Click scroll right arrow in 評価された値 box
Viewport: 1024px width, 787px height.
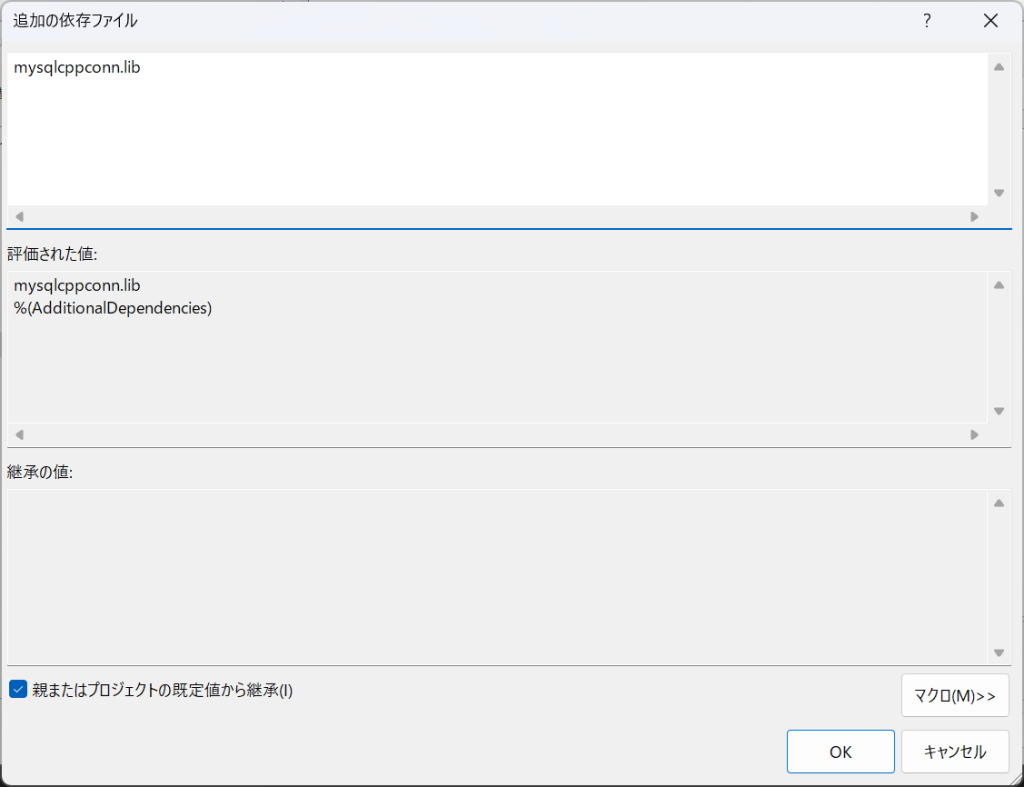(x=975, y=434)
